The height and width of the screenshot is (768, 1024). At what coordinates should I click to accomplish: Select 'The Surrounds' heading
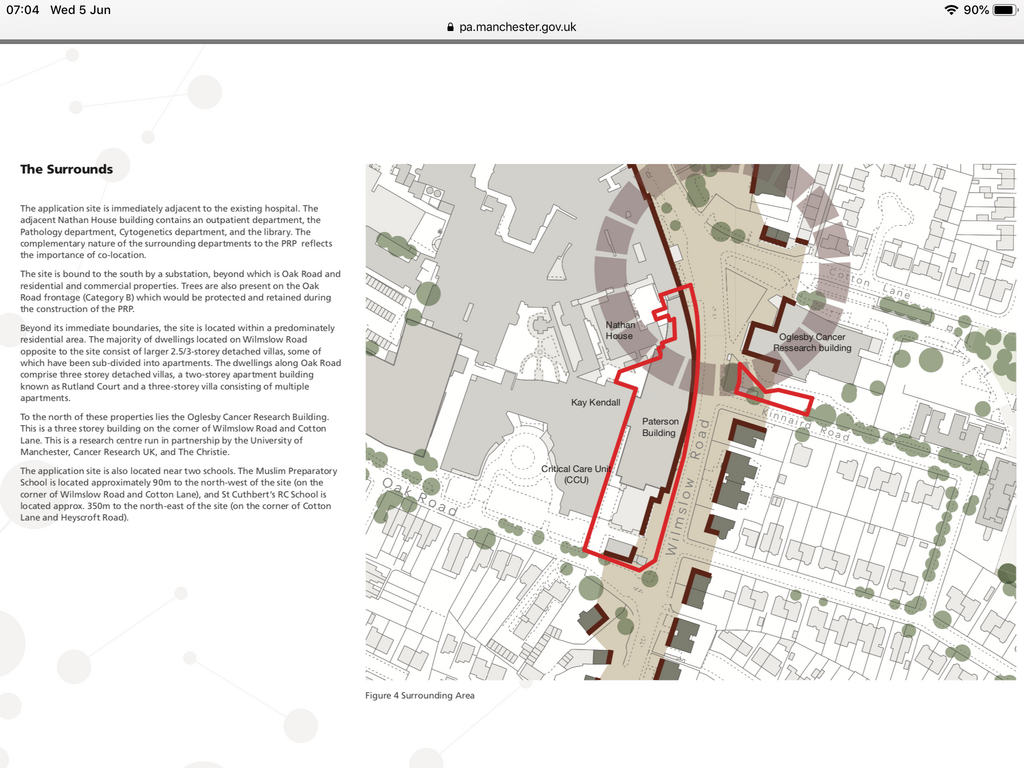click(x=67, y=169)
